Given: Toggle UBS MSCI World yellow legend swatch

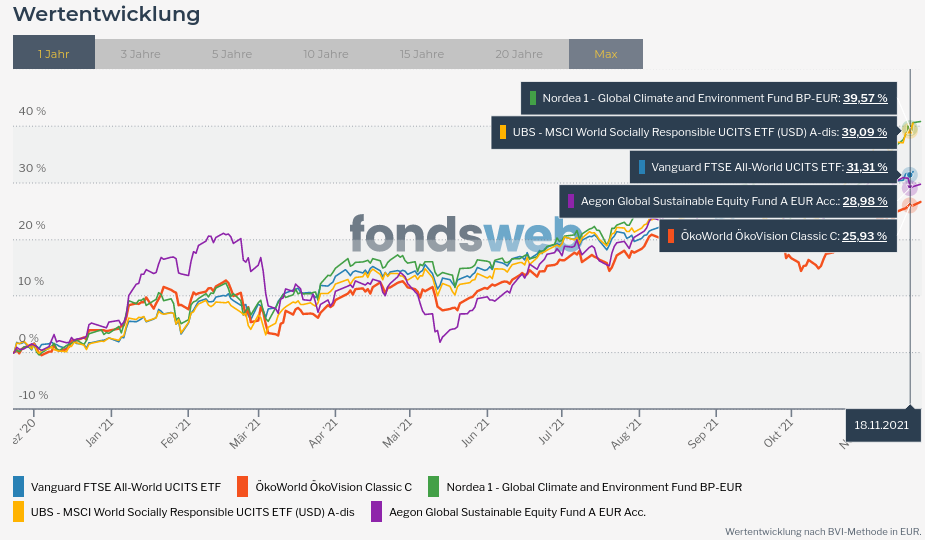Looking at the screenshot, I should (19, 511).
